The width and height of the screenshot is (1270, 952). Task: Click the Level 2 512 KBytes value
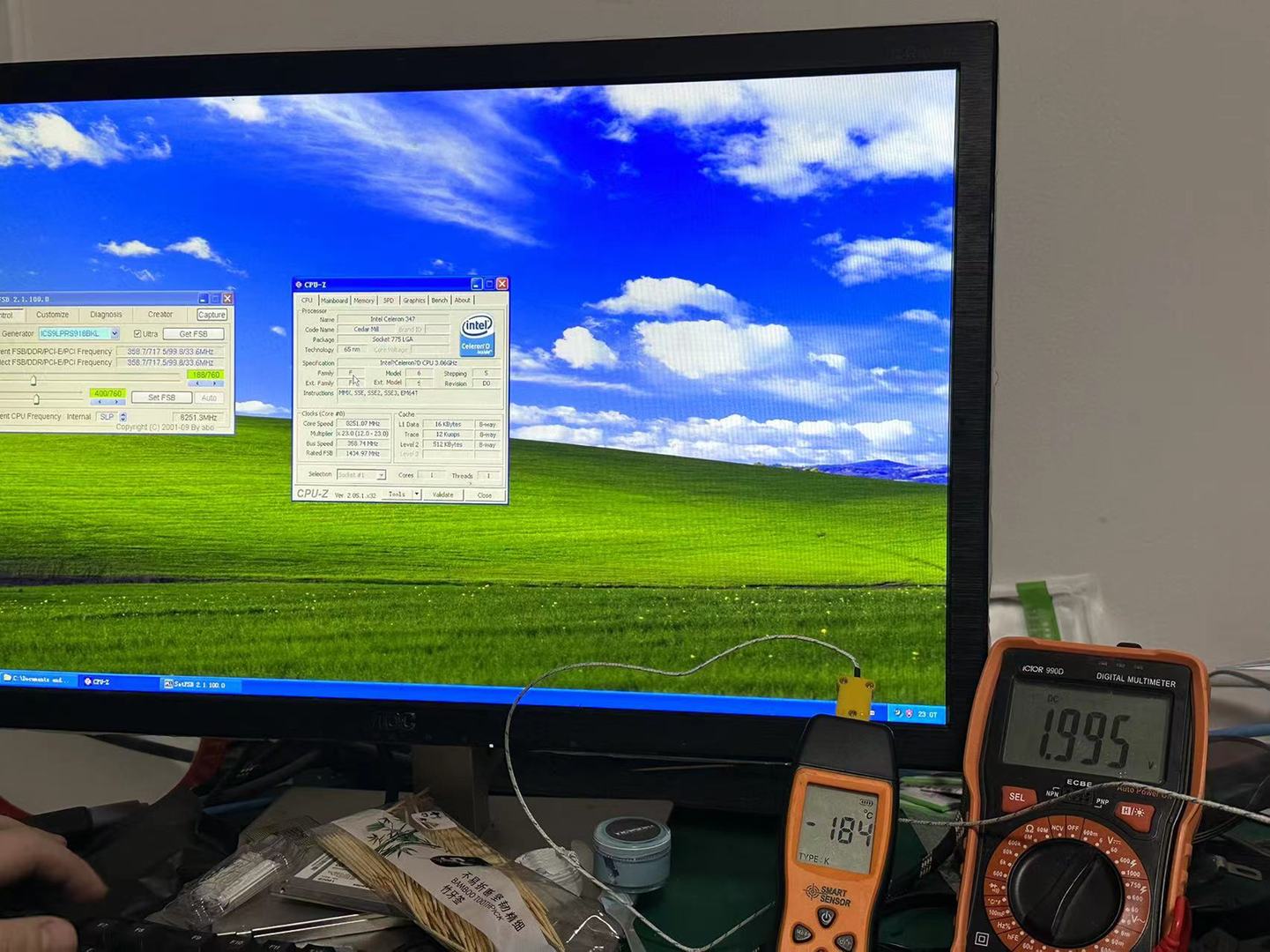tap(448, 444)
